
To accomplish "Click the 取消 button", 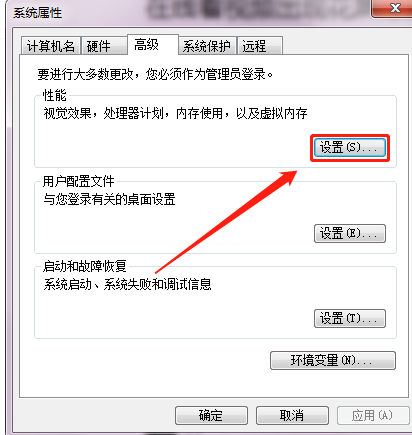I will (292, 415).
